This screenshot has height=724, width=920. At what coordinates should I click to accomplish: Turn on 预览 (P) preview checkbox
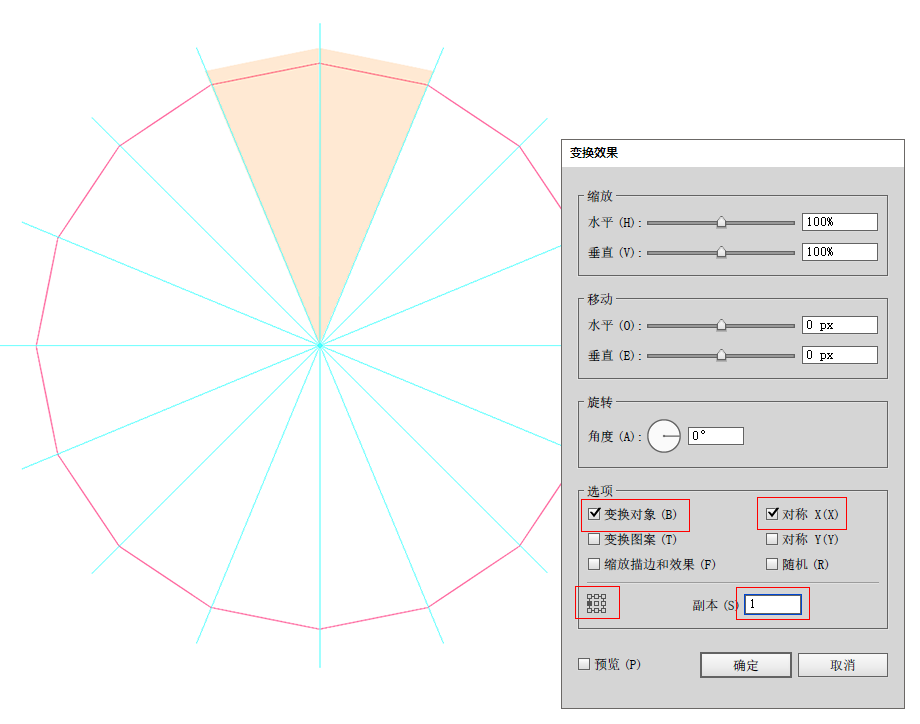[585, 664]
